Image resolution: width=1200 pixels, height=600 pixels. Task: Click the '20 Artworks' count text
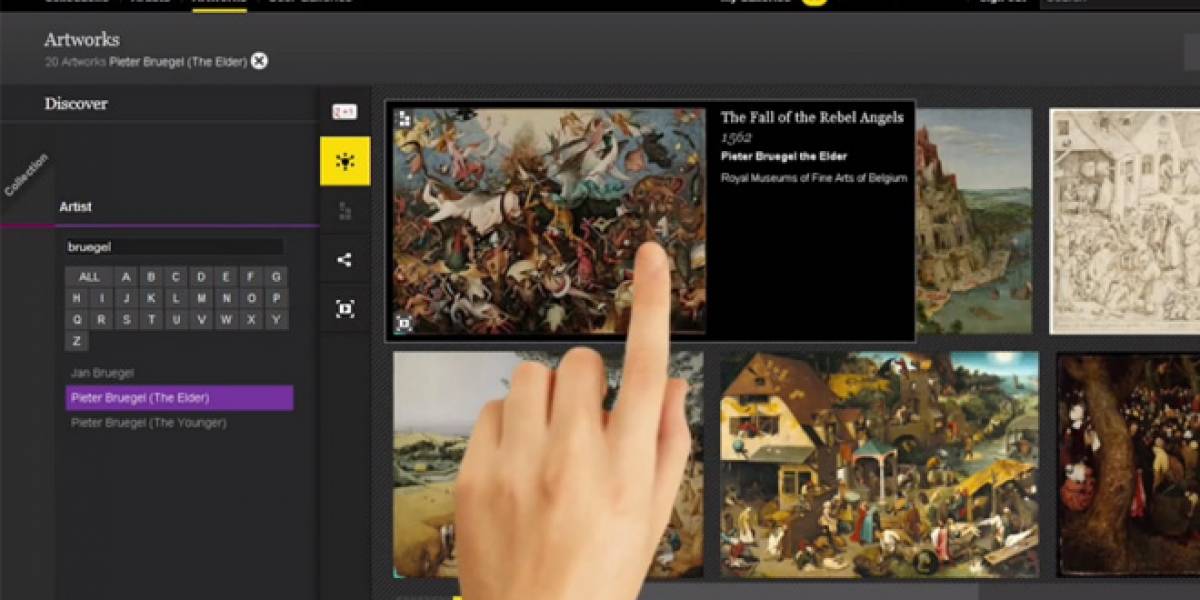point(75,62)
